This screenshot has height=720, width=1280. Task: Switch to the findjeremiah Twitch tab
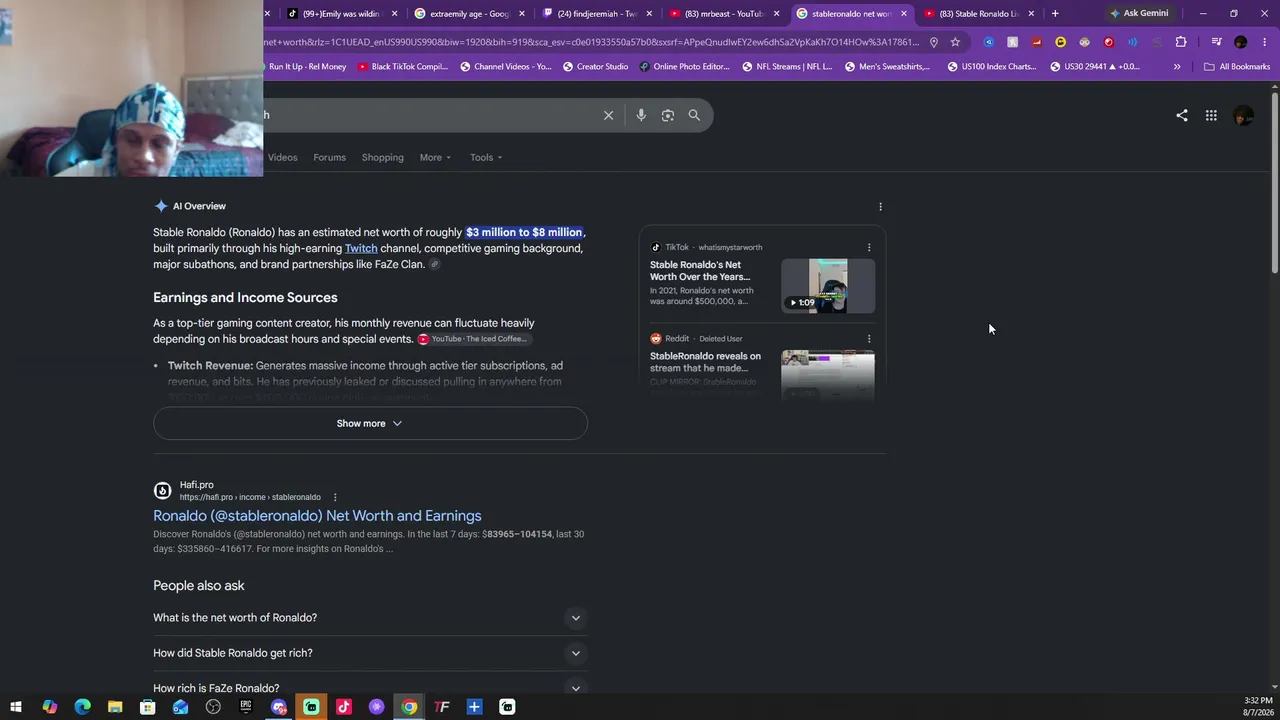(x=597, y=14)
